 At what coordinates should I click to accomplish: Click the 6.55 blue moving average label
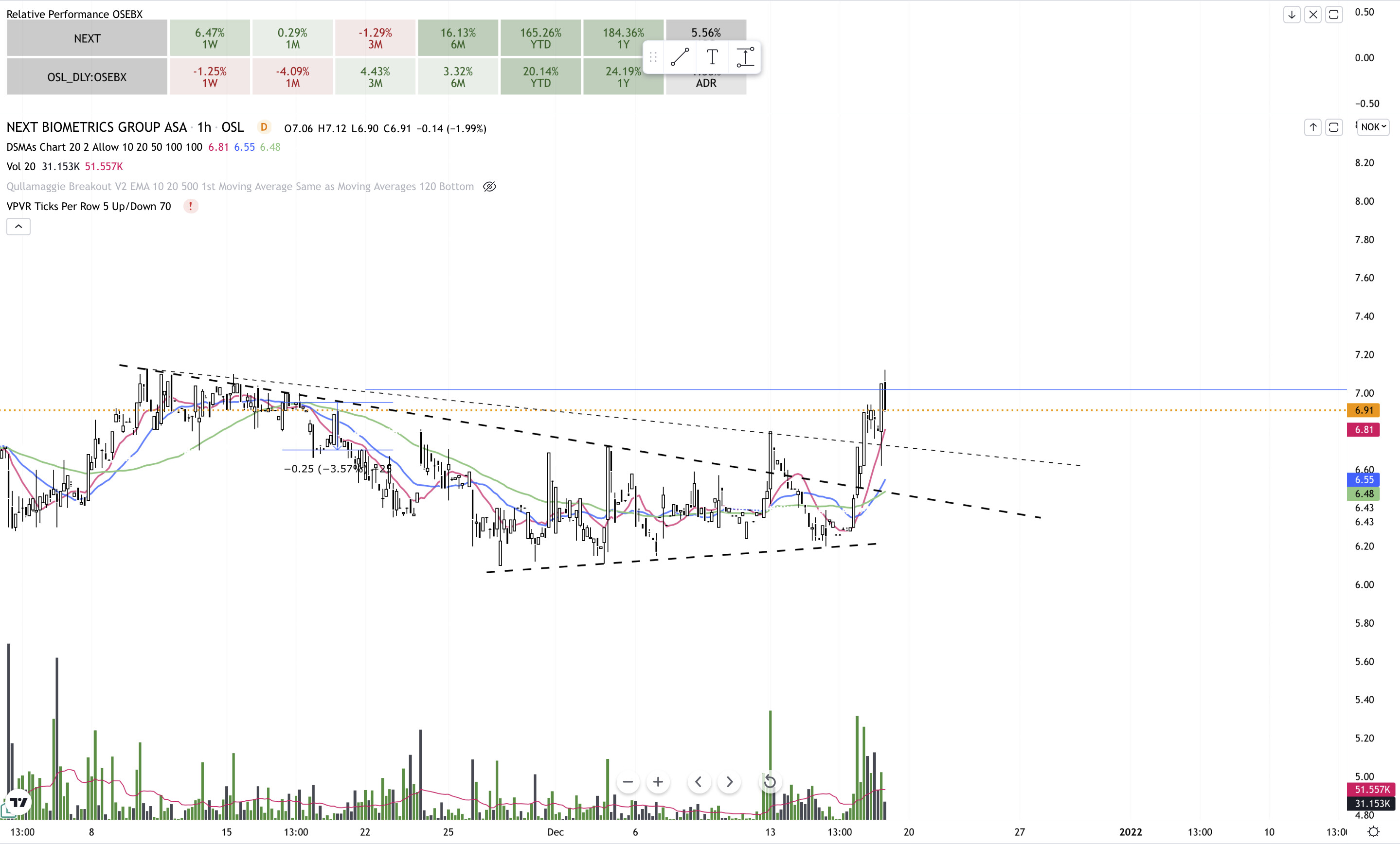click(1363, 480)
